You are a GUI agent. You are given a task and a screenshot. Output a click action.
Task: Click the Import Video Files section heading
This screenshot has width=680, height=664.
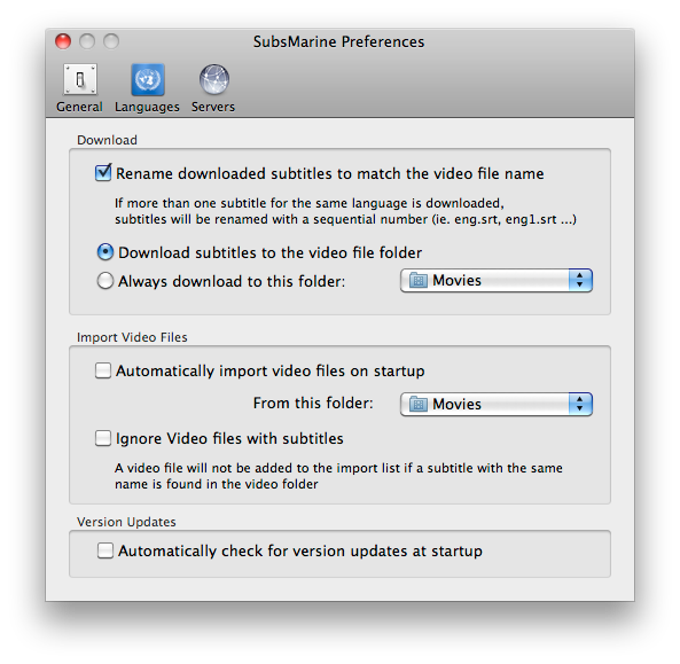tap(132, 337)
